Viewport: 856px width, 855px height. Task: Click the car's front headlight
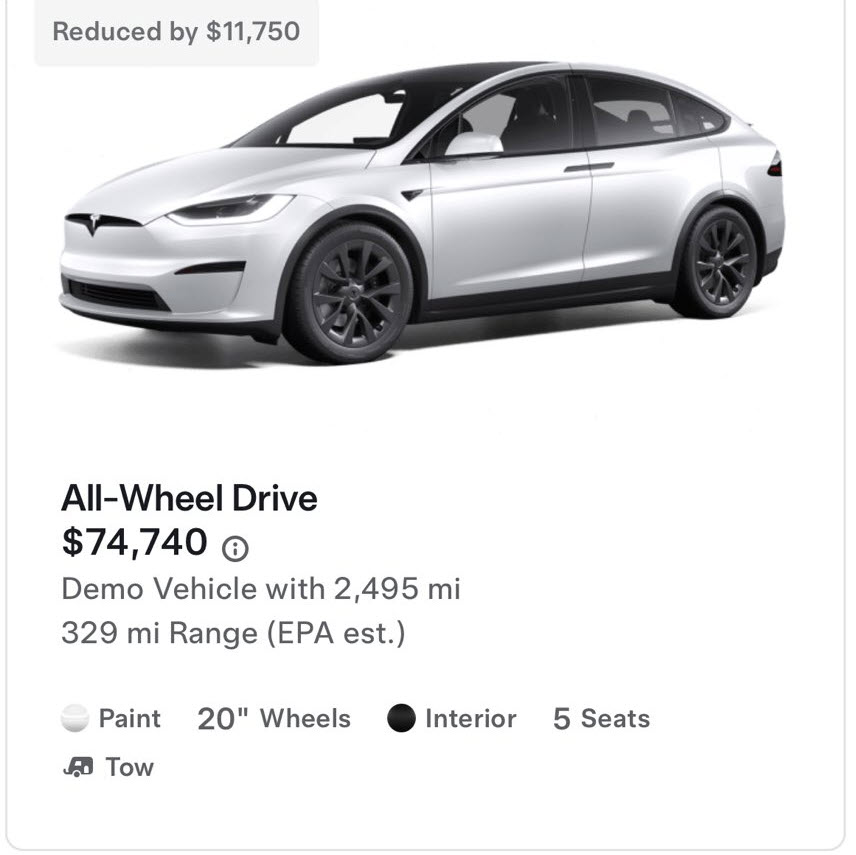[x=230, y=209]
